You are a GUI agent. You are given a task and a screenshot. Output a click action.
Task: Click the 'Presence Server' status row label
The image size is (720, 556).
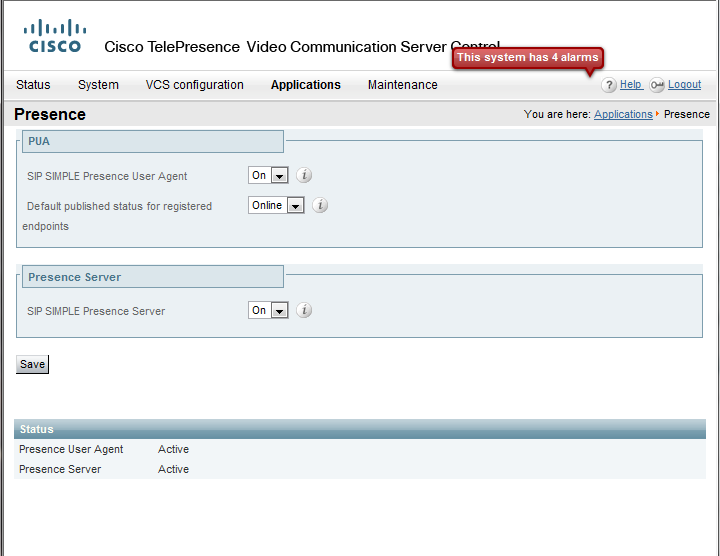(x=60, y=469)
